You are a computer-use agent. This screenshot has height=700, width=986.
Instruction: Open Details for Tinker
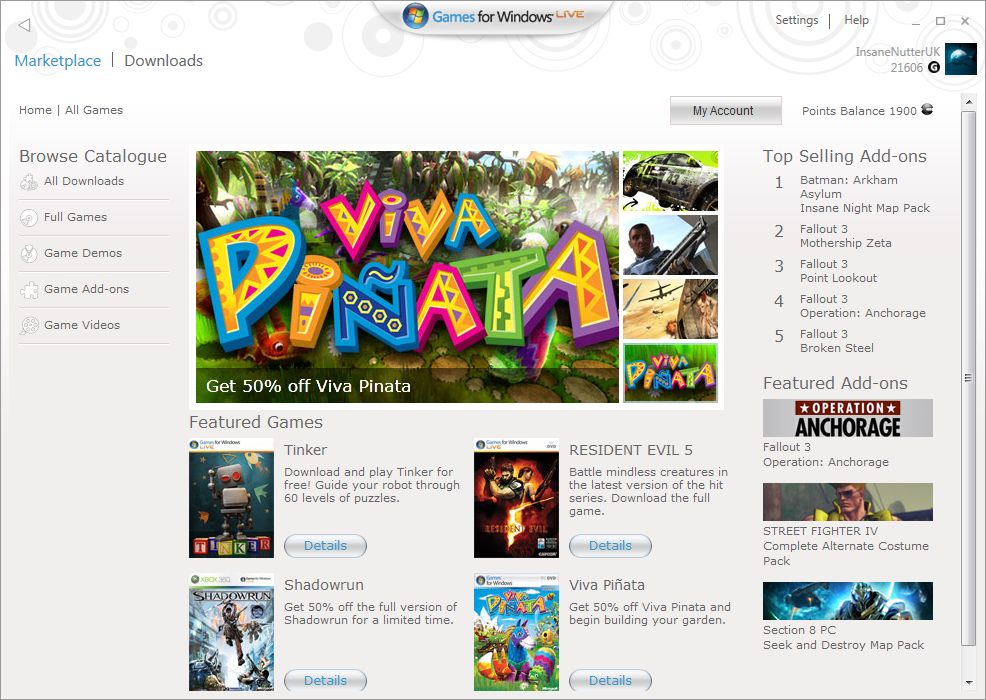[x=325, y=546]
